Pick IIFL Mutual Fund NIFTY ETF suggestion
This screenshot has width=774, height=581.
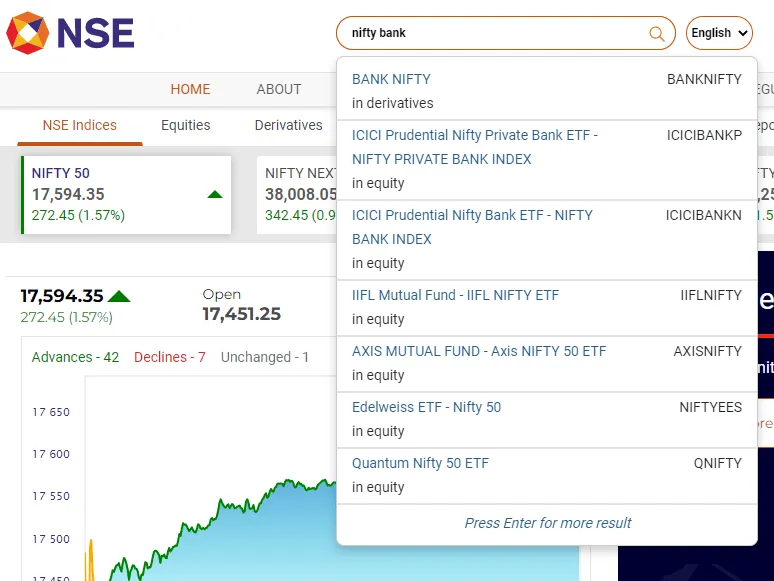(455, 295)
